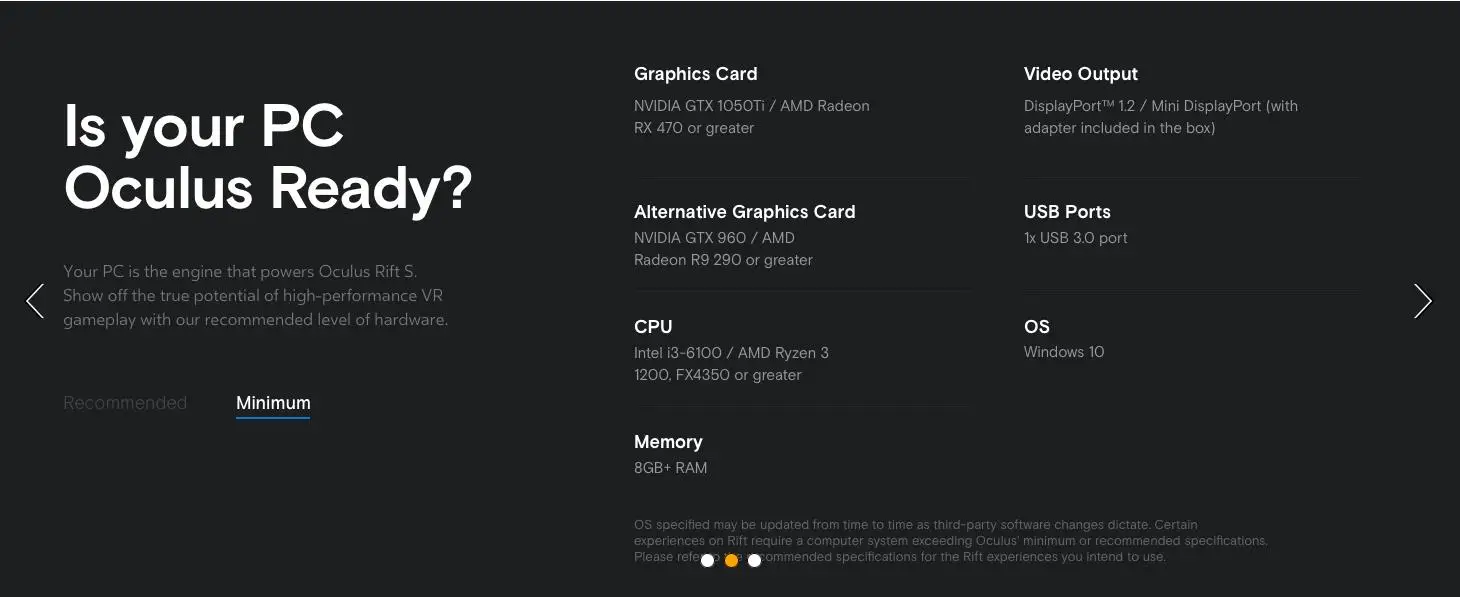Screen dimensions: 1460x597
Task: Click the Graphics Card heading
Action: [x=695, y=74]
